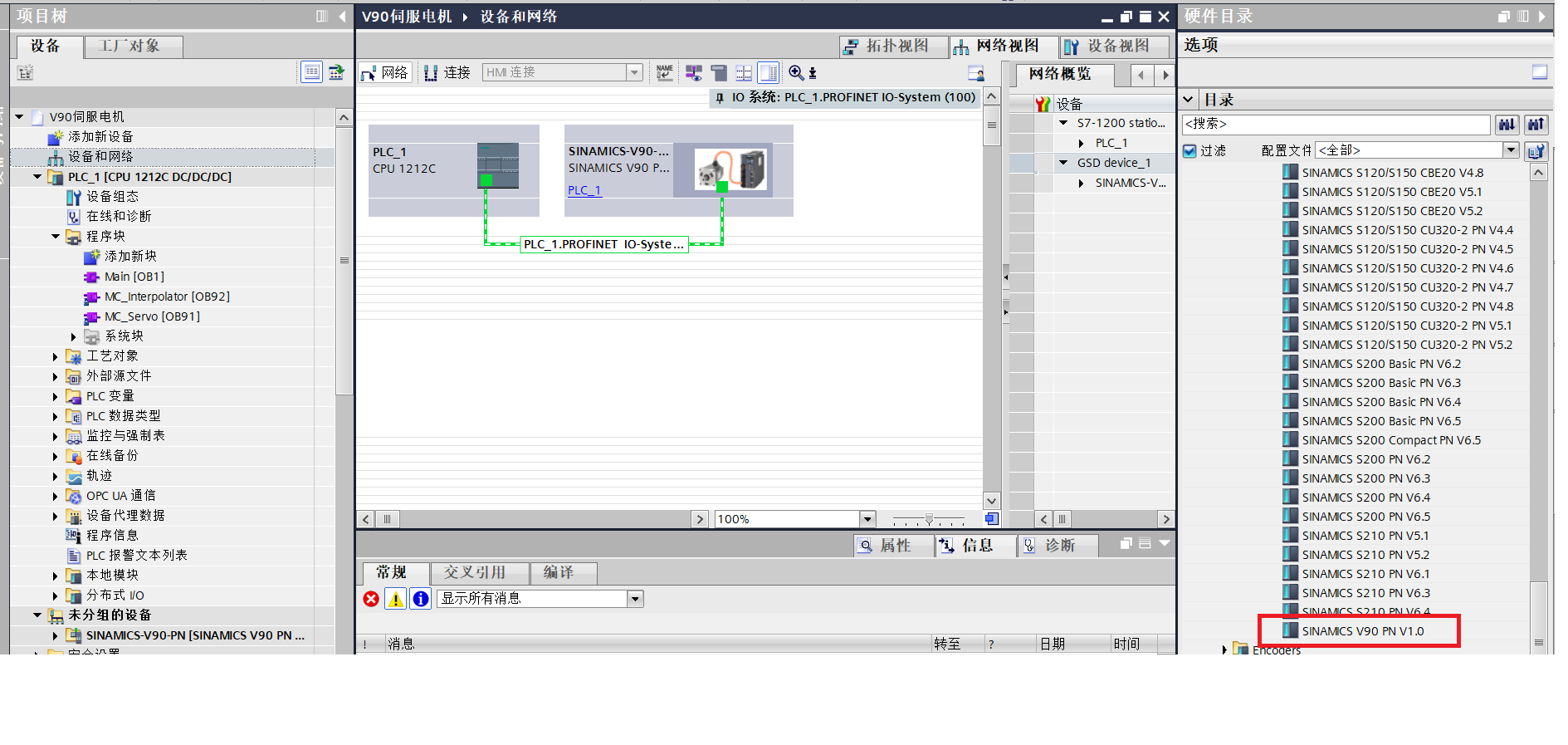Toggle the yellow warning messages filter
1568x745 pixels.
[x=396, y=599]
